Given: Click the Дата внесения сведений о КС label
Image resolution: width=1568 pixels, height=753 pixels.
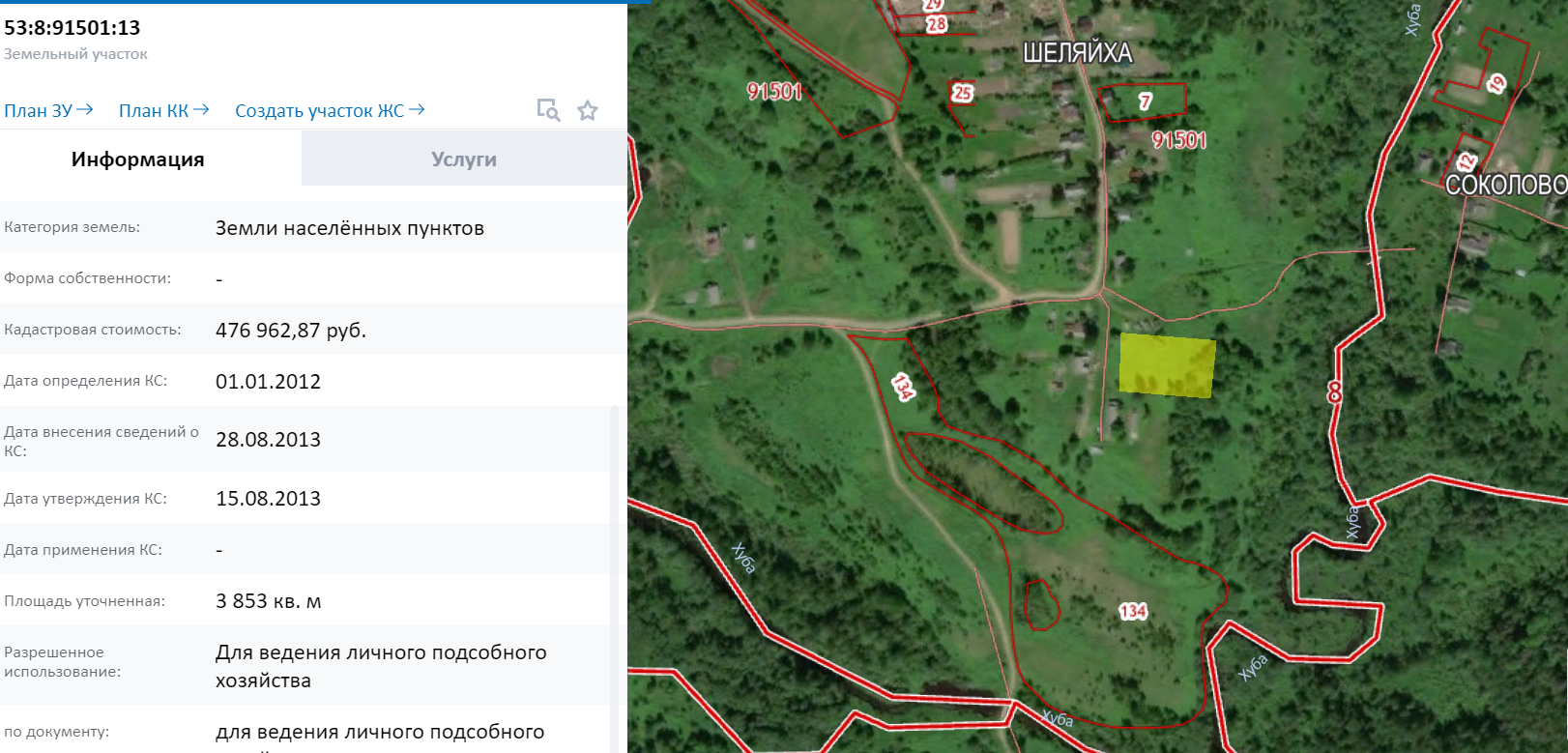Looking at the screenshot, I should pyautogui.click(x=102, y=441).
